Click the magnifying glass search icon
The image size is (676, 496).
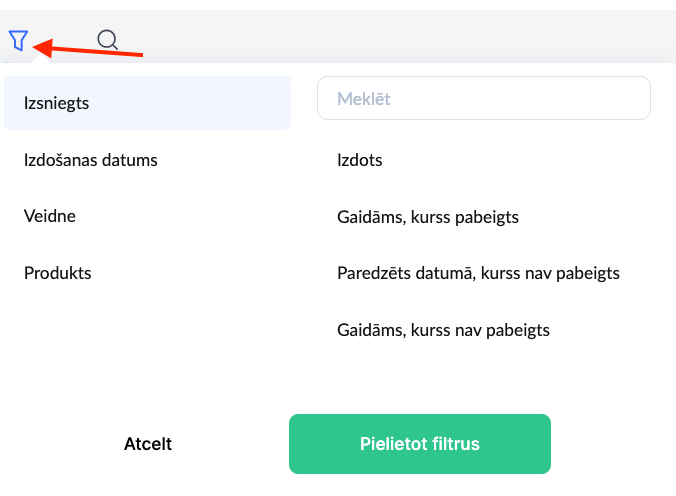click(108, 40)
